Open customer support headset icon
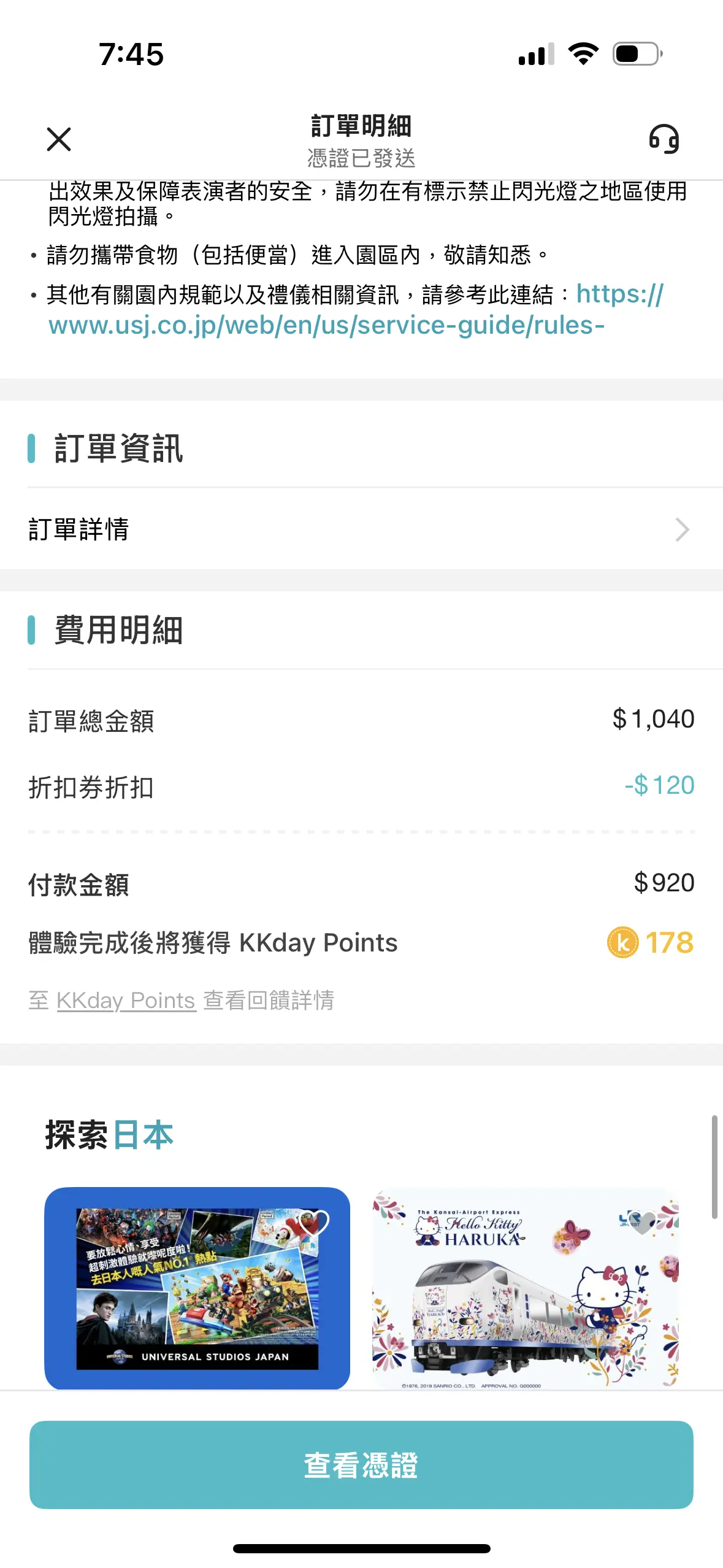 pos(664,139)
